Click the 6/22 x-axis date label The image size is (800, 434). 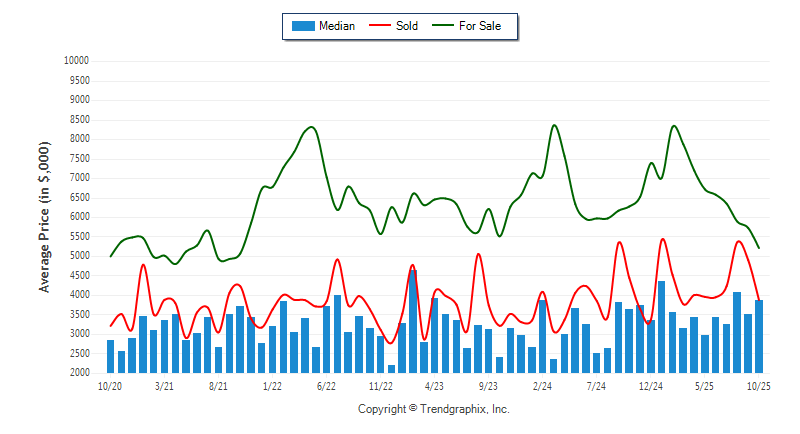[x=326, y=385]
